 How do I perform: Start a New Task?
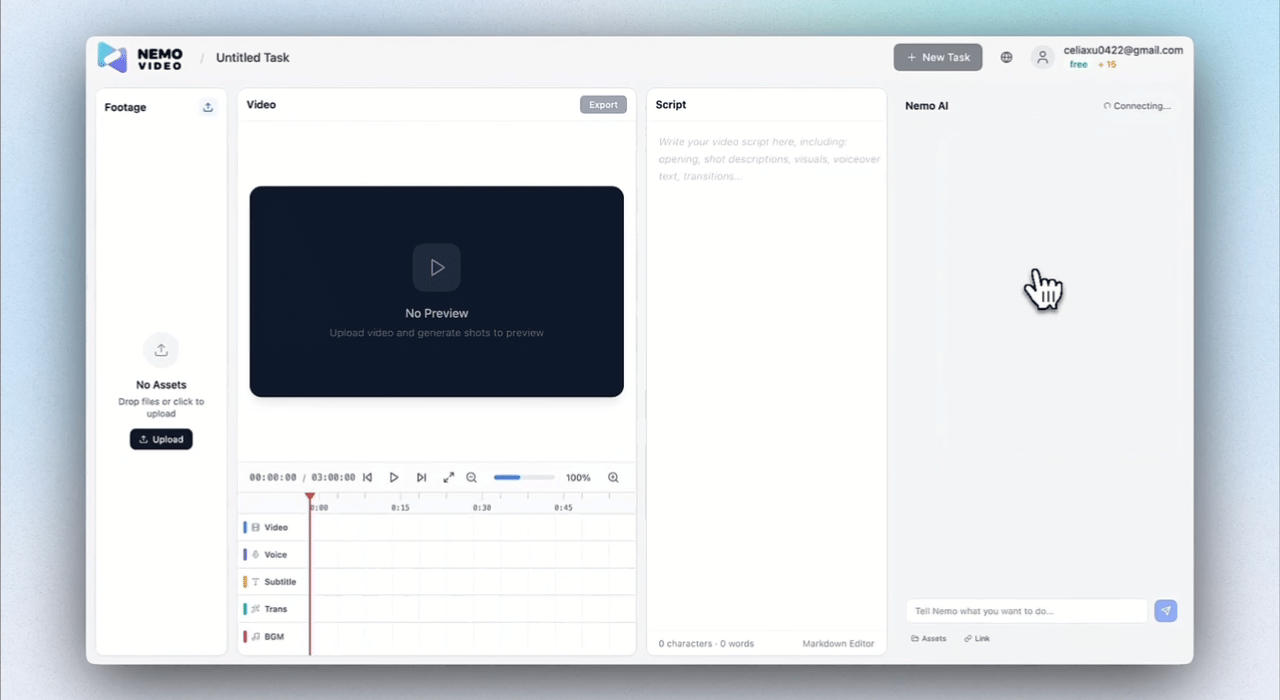(938, 58)
